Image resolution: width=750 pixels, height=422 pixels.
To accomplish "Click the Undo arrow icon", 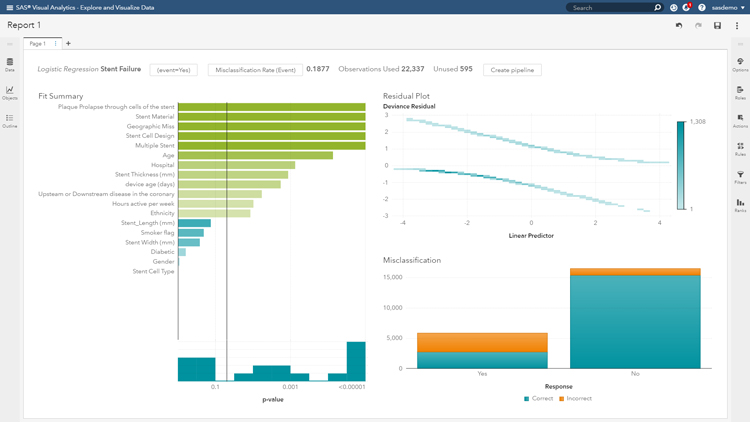I will coord(679,25).
